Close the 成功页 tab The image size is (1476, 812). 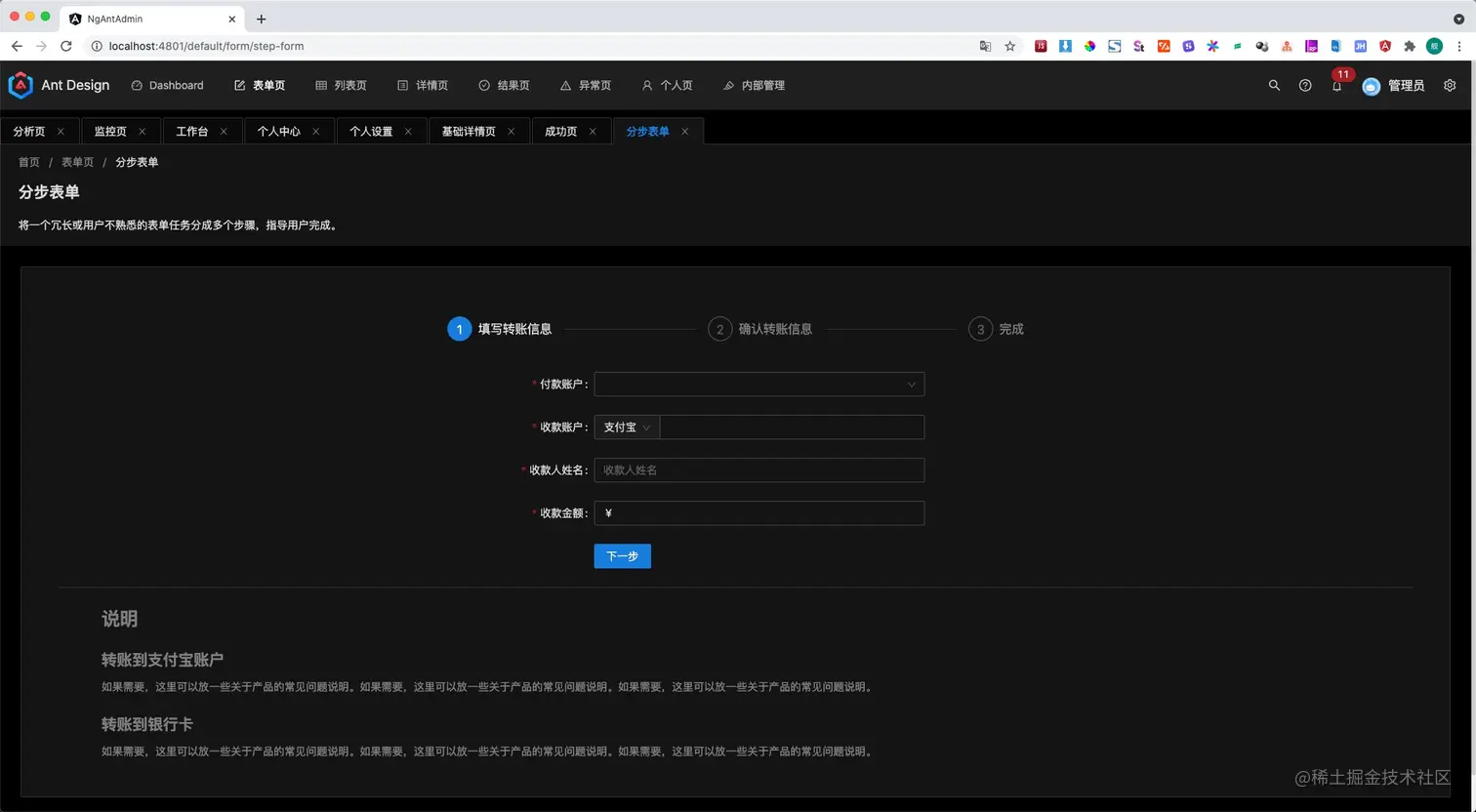pyautogui.click(x=593, y=132)
